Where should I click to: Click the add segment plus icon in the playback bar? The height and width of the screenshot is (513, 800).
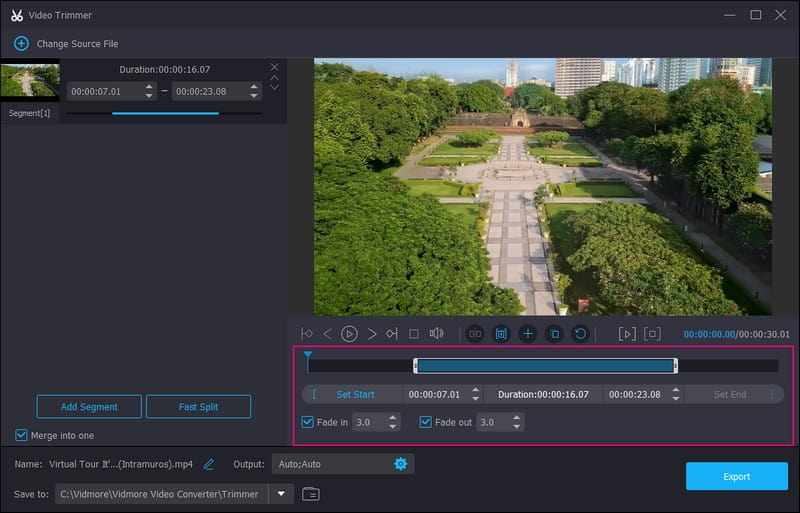point(528,334)
